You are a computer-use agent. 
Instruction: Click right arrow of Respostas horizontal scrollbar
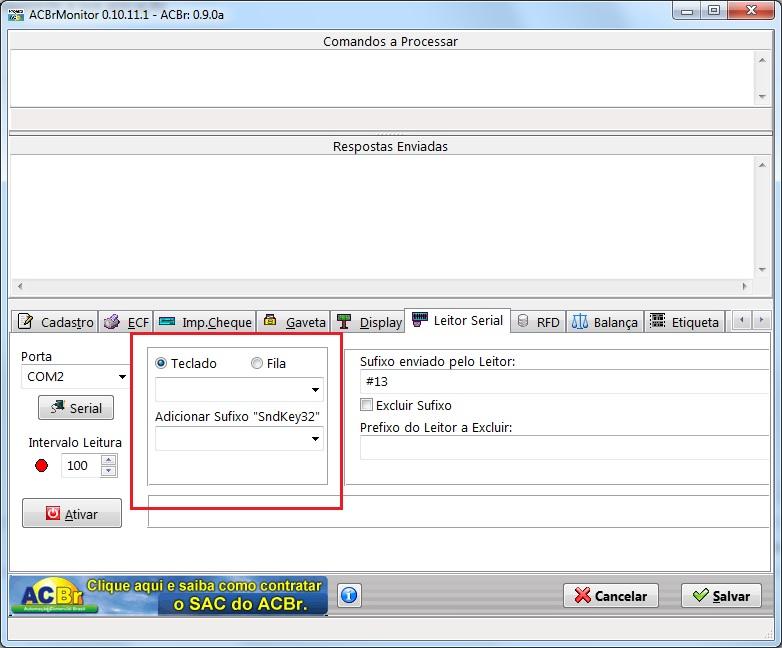pos(745,286)
